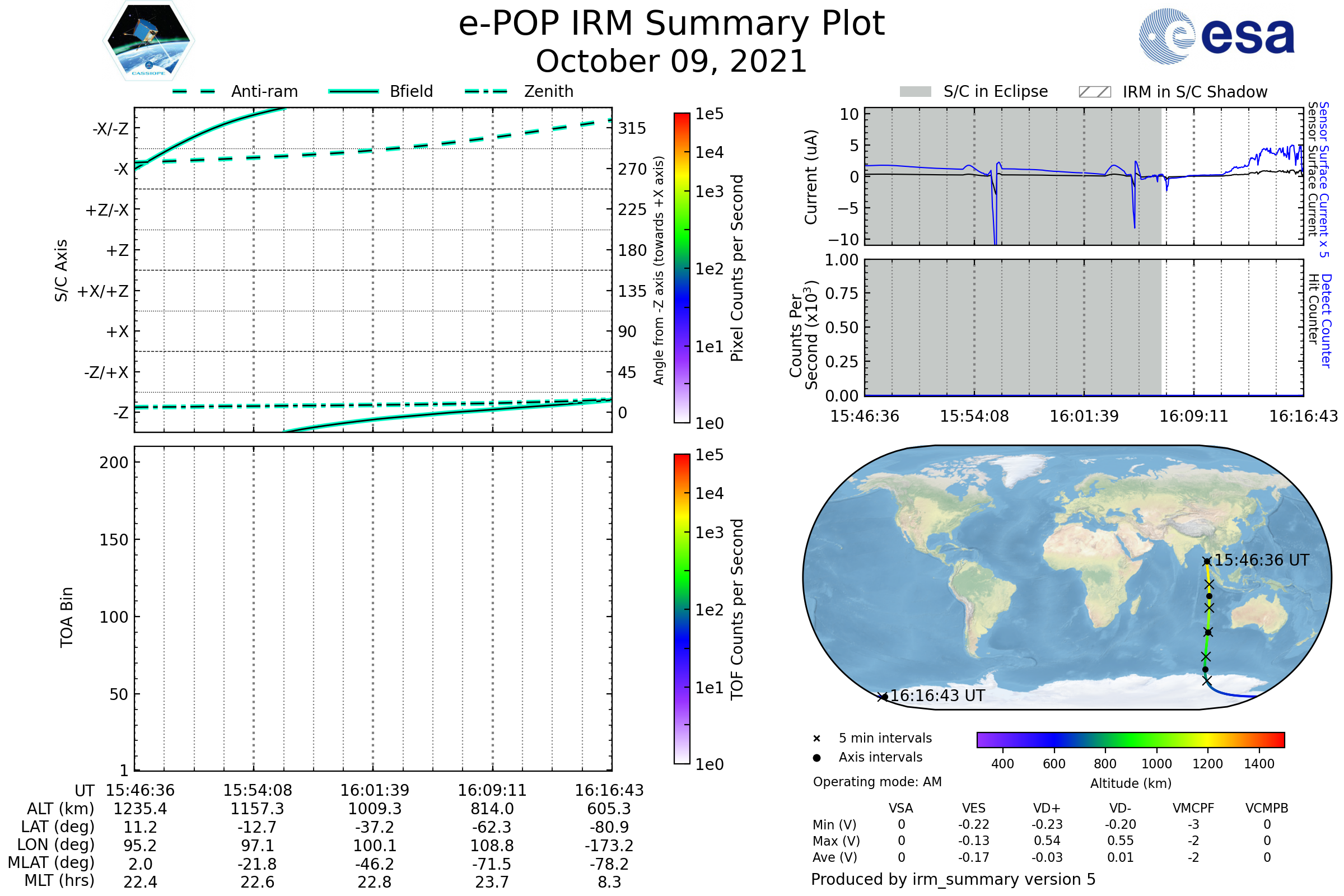Click the October 09, 2021 date heading
This screenshot has height=896, width=1344.
point(671,62)
